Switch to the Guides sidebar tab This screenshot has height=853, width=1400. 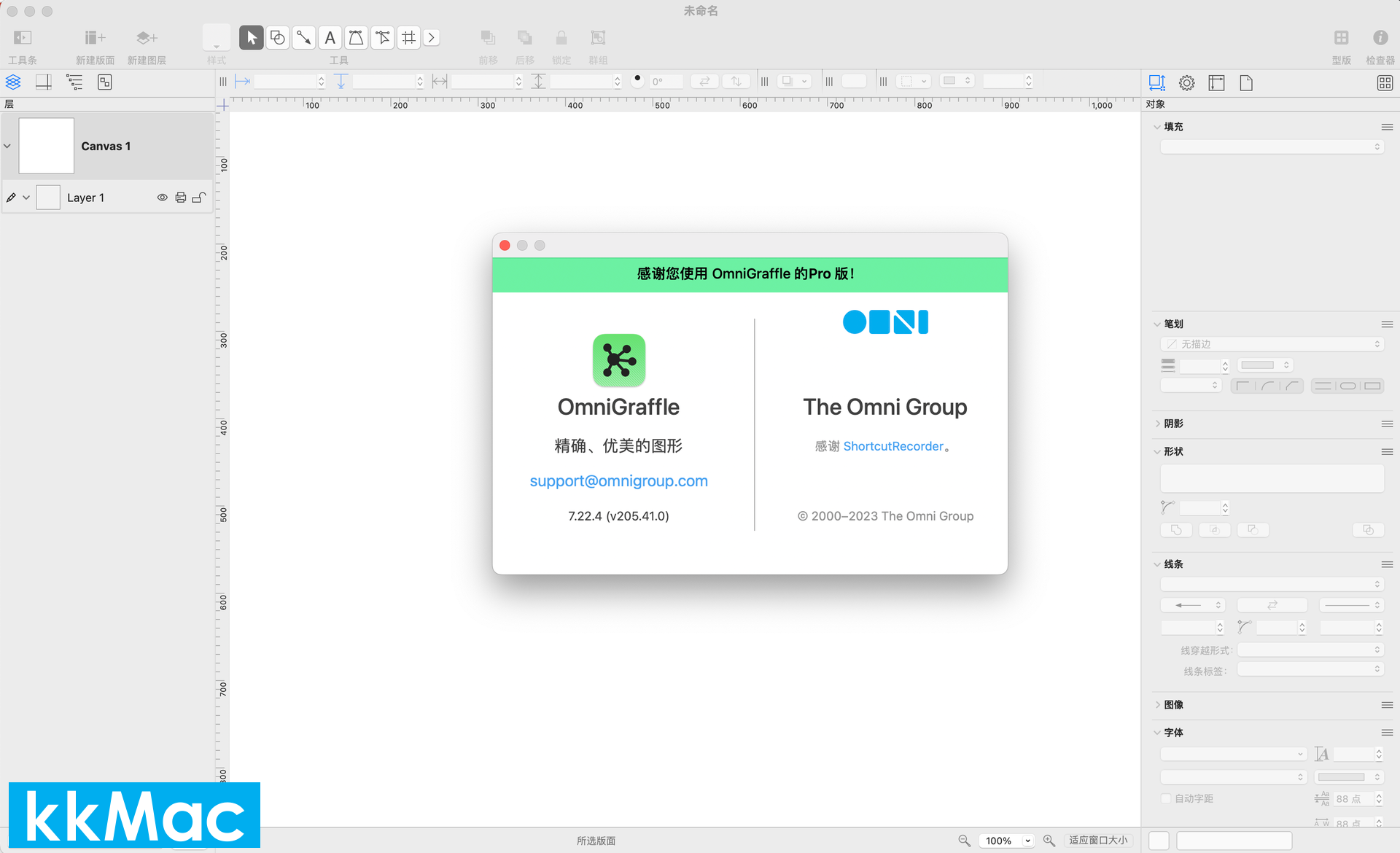[x=44, y=82]
